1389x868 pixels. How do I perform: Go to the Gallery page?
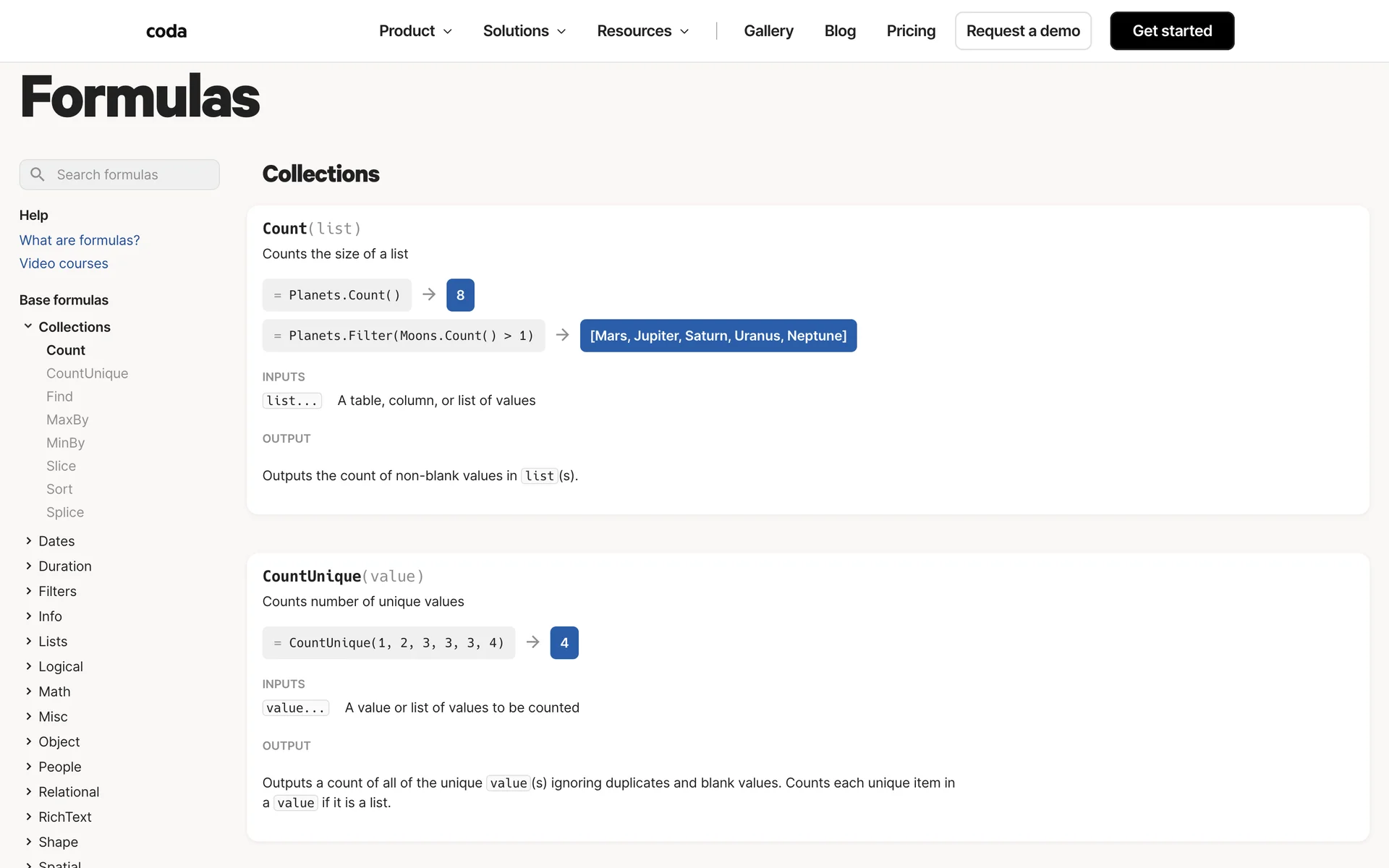click(768, 31)
